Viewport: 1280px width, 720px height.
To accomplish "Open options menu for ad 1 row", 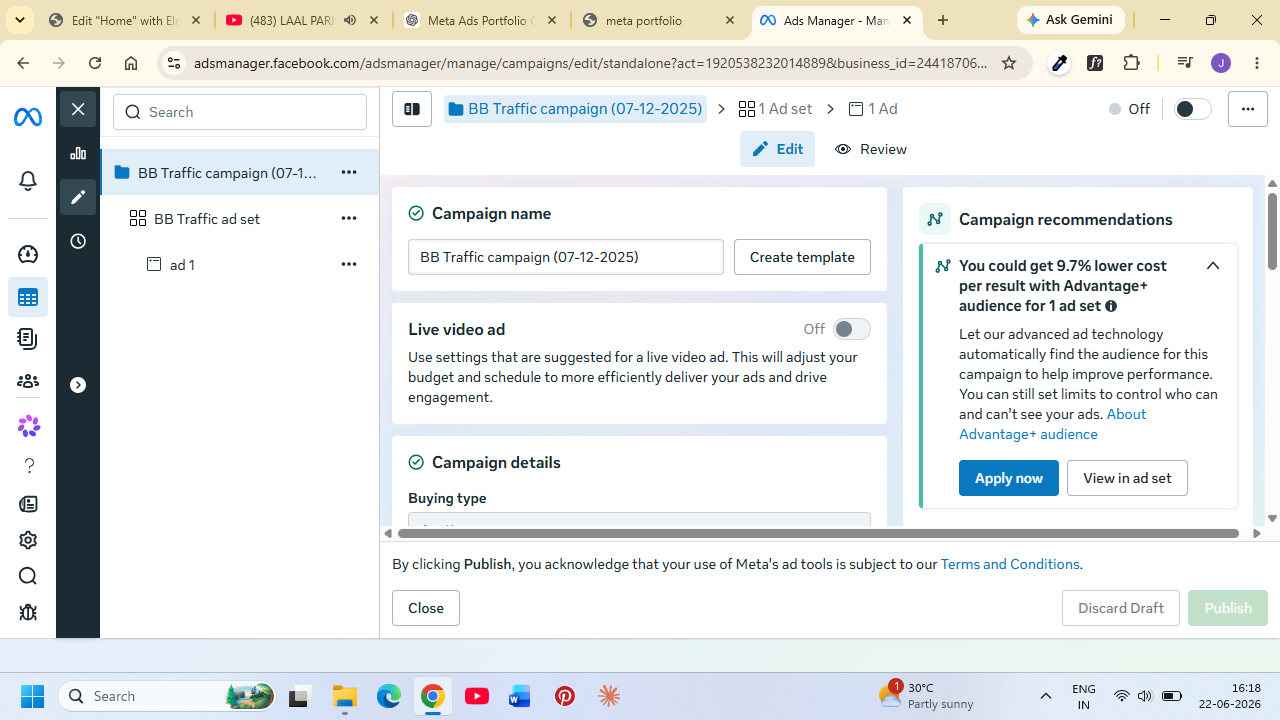I will click(349, 264).
